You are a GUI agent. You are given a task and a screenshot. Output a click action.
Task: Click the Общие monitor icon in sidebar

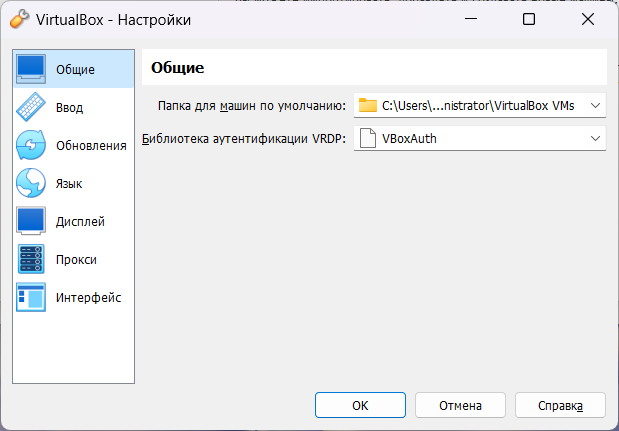31,69
